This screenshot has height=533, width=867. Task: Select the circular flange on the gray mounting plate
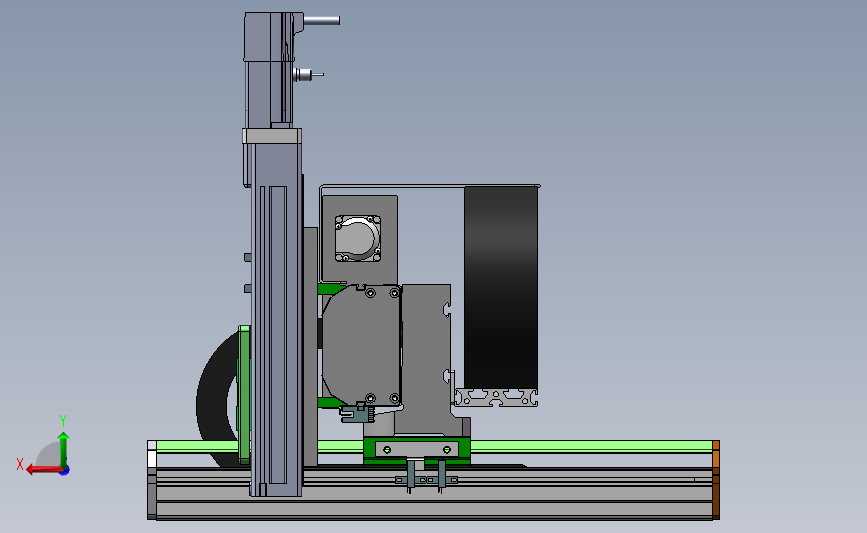pyautogui.click(x=358, y=238)
